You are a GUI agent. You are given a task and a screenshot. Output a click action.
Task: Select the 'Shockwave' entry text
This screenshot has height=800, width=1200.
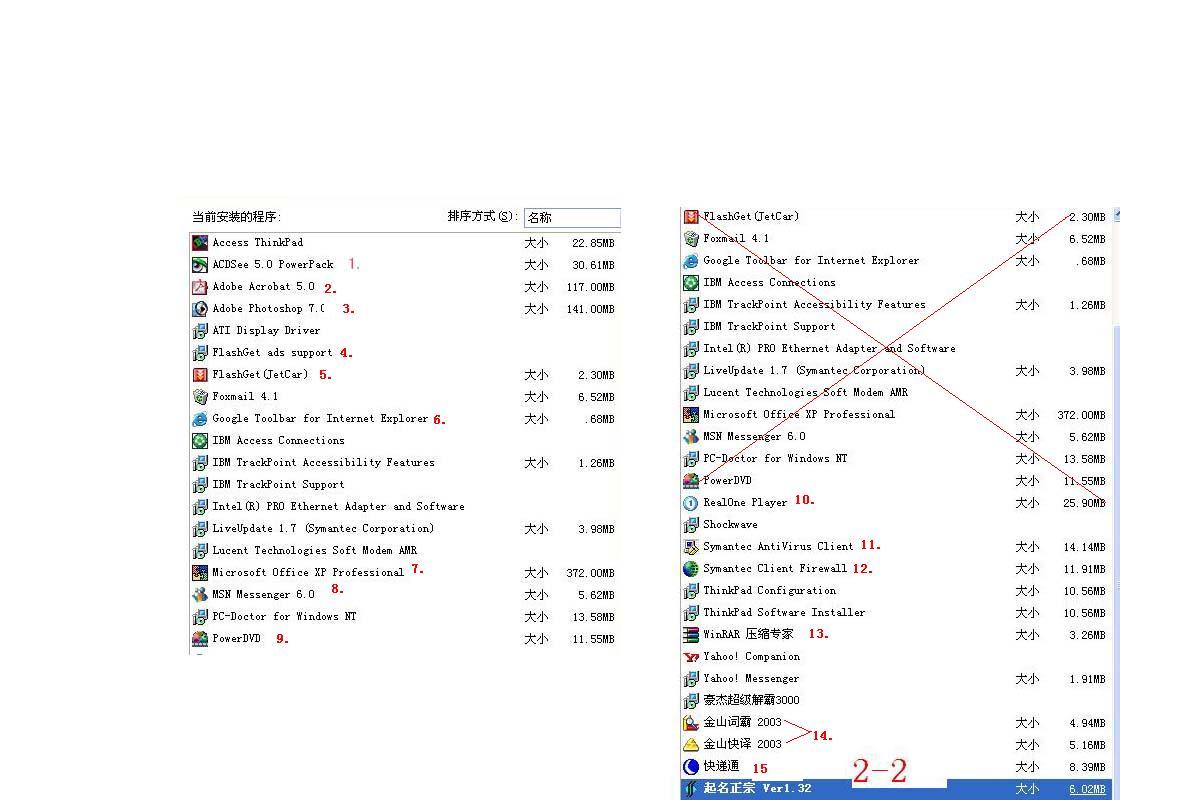pos(730,524)
